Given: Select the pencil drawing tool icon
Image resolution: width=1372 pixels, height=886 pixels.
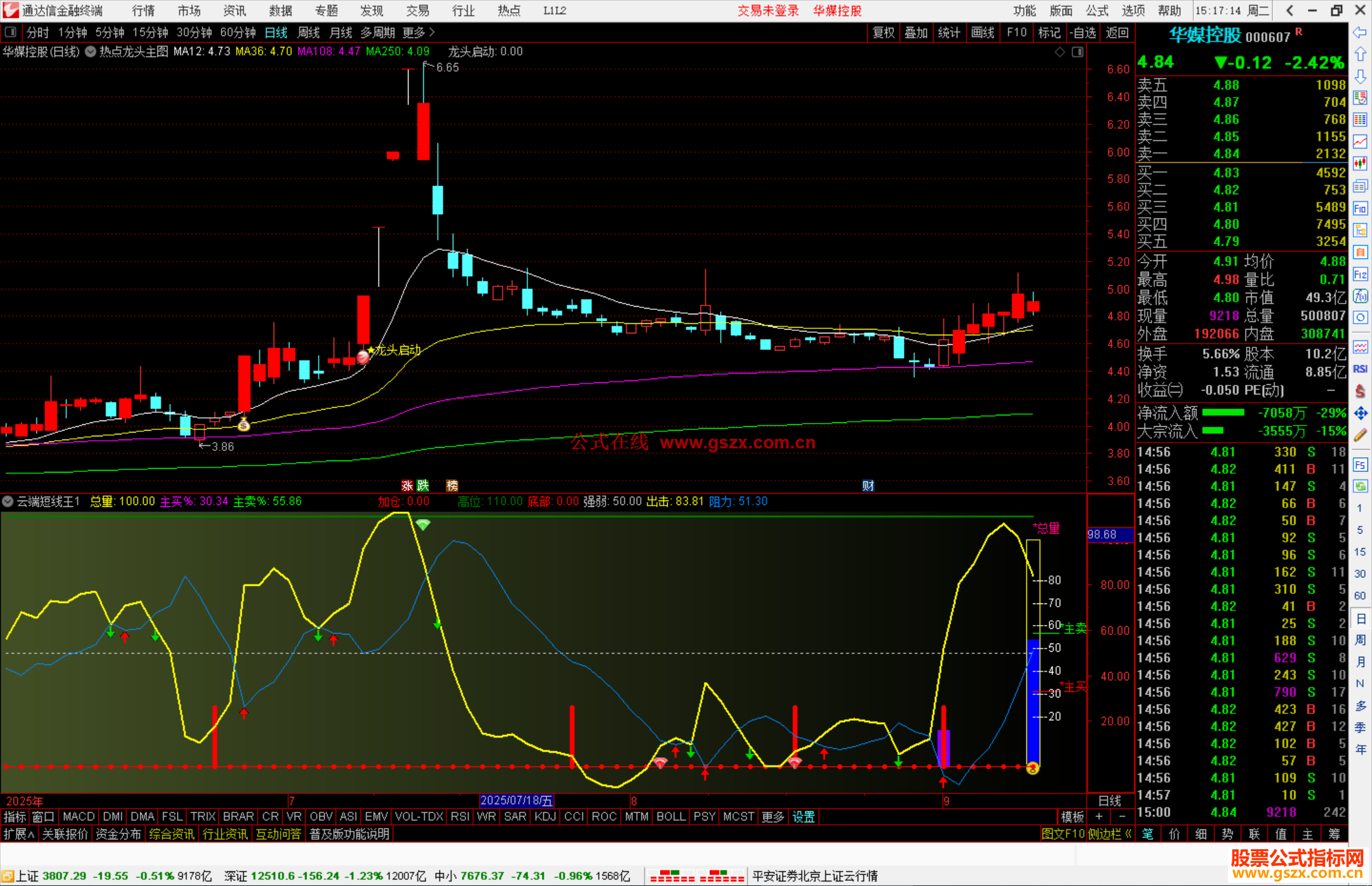Looking at the screenshot, I should pos(1360,436).
